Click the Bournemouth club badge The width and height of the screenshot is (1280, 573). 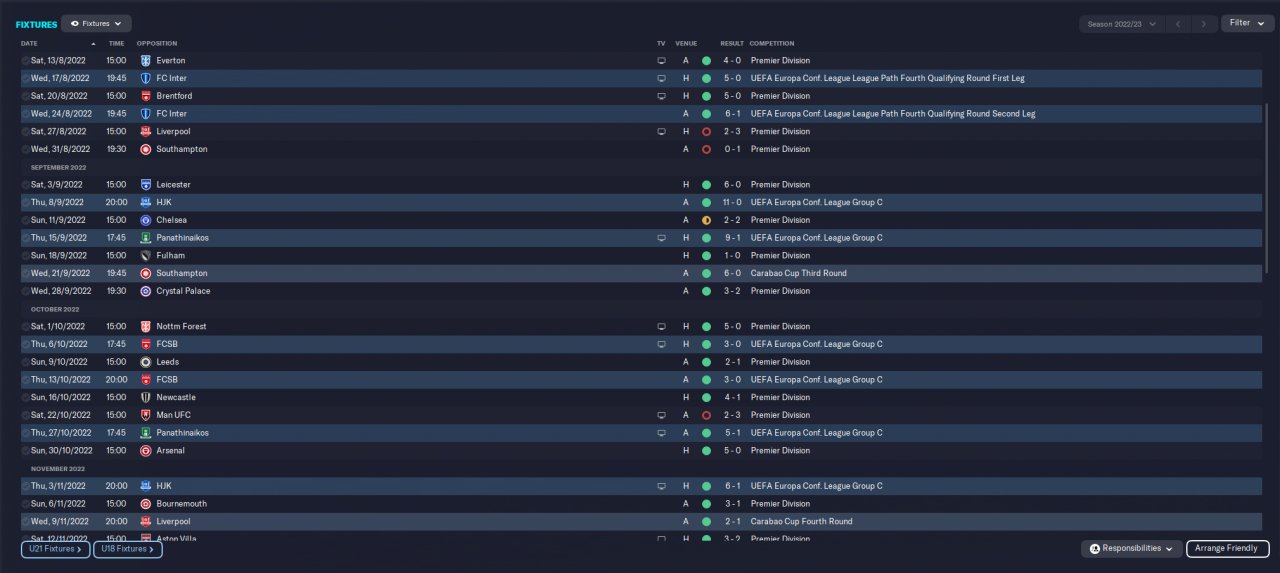(x=145, y=504)
